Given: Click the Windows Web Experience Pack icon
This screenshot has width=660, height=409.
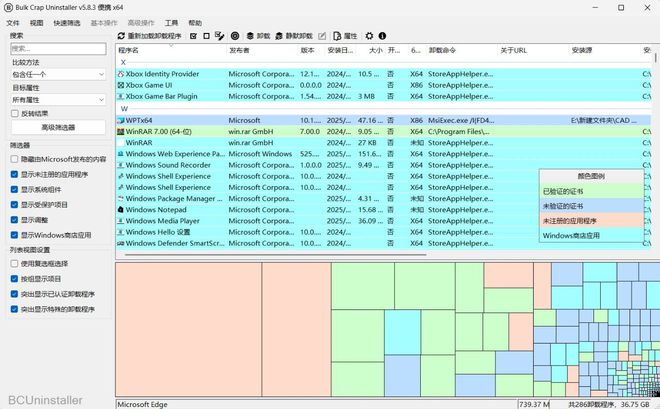Looking at the screenshot, I should 121,154.
